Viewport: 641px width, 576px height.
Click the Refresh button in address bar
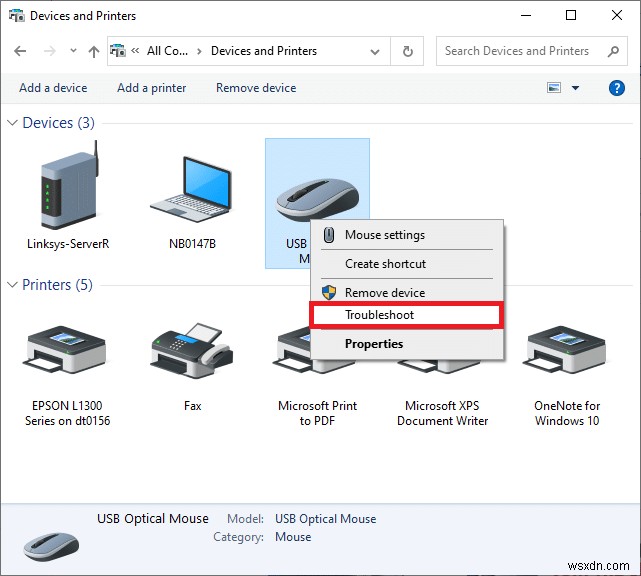[407, 52]
